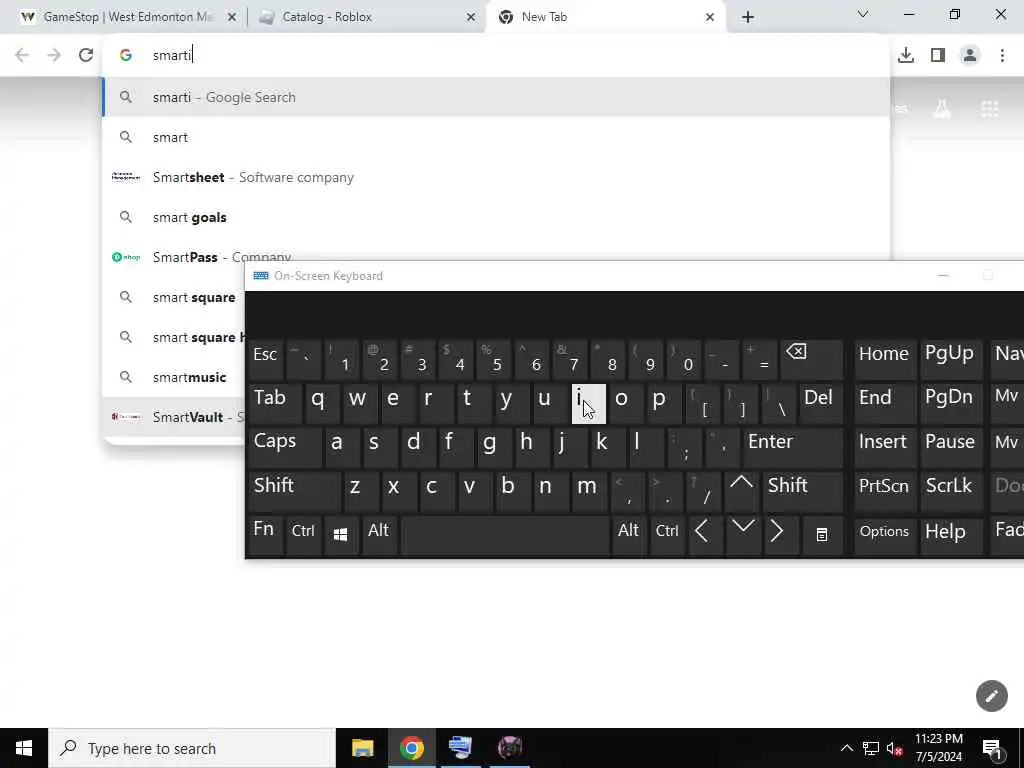Toggle the Caps key on keyboard

point(285,447)
